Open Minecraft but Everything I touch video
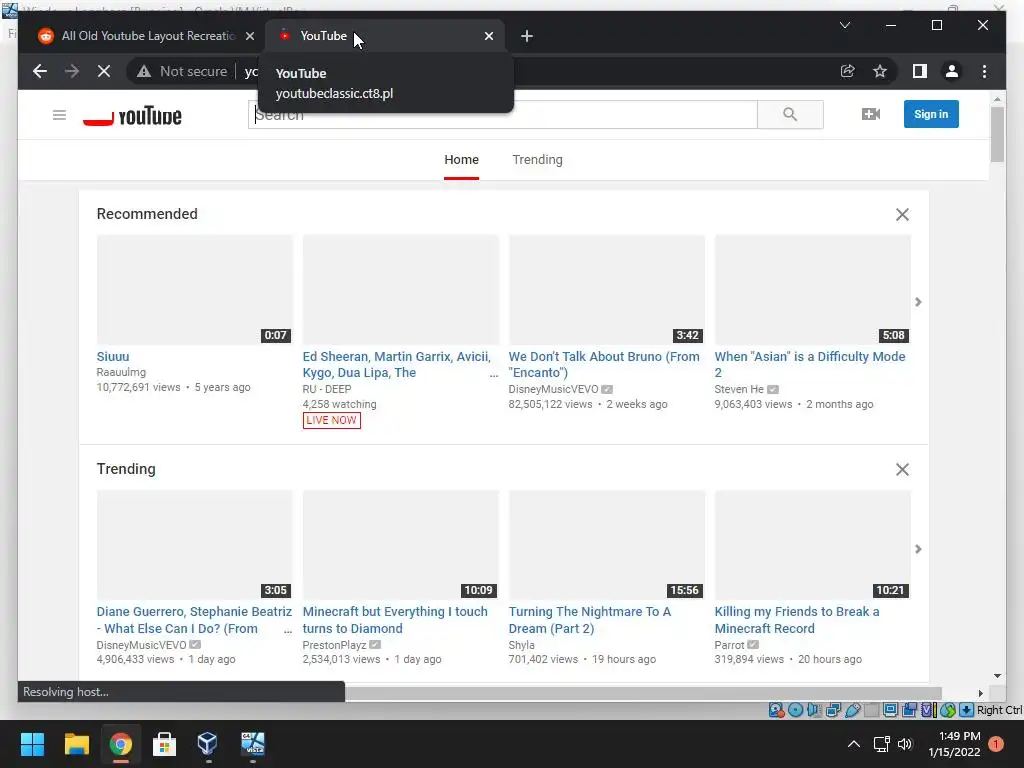The image size is (1024, 768). [395, 620]
